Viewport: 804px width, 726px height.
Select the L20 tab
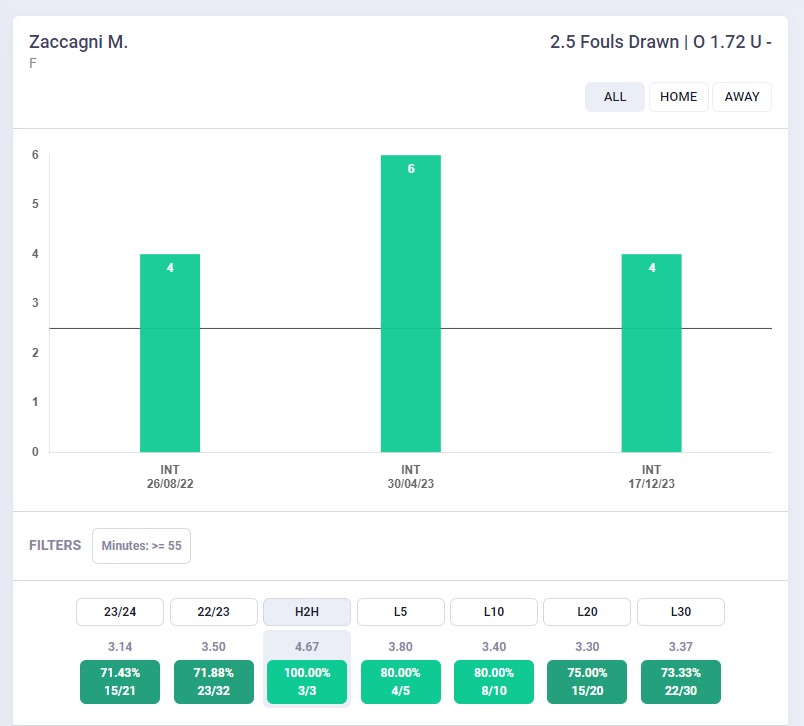pos(587,612)
